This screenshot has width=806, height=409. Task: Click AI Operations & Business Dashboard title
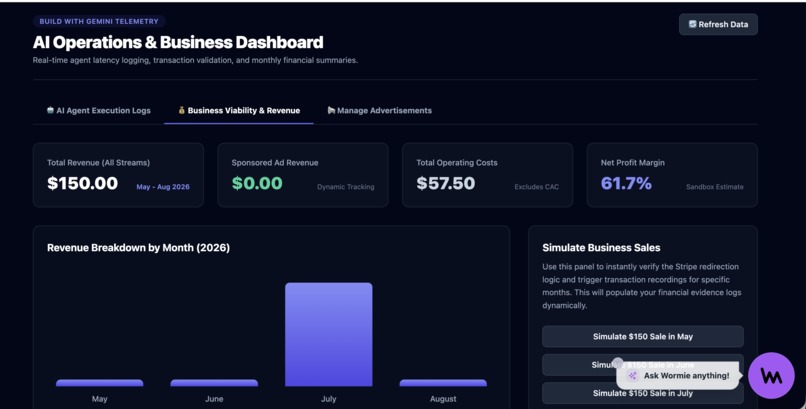(x=178, y=42)
